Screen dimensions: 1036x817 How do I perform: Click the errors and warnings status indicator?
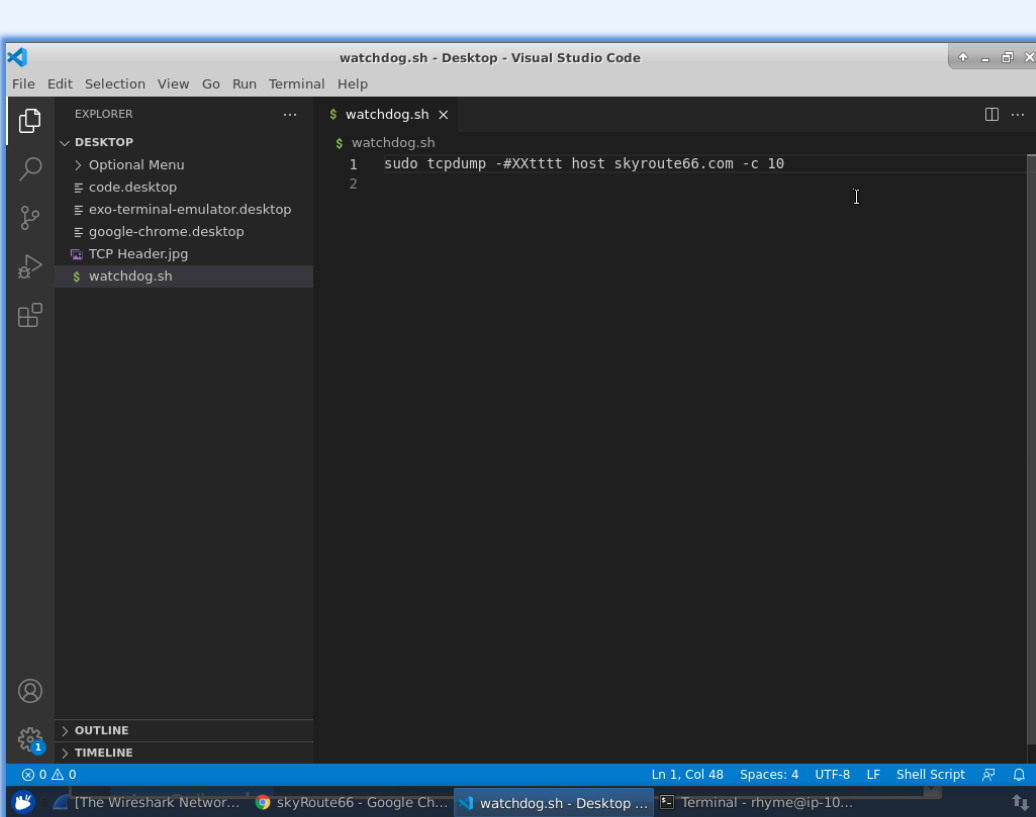click(49, 774)
